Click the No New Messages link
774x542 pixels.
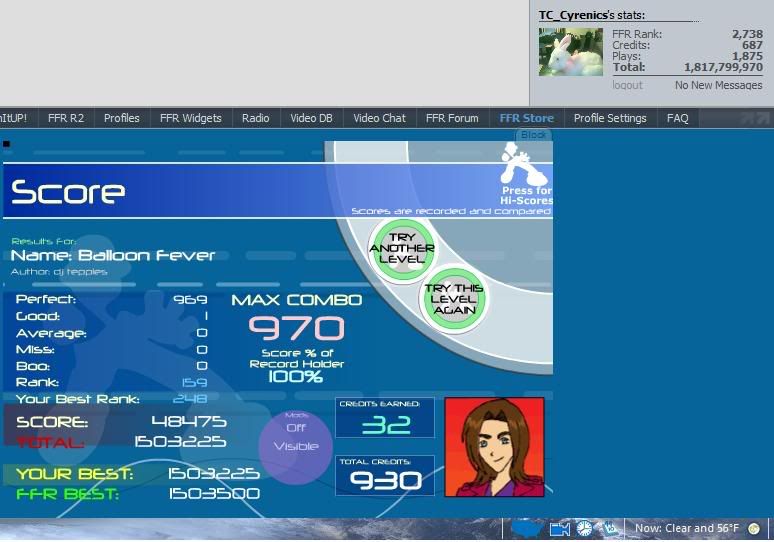(718, 86)
